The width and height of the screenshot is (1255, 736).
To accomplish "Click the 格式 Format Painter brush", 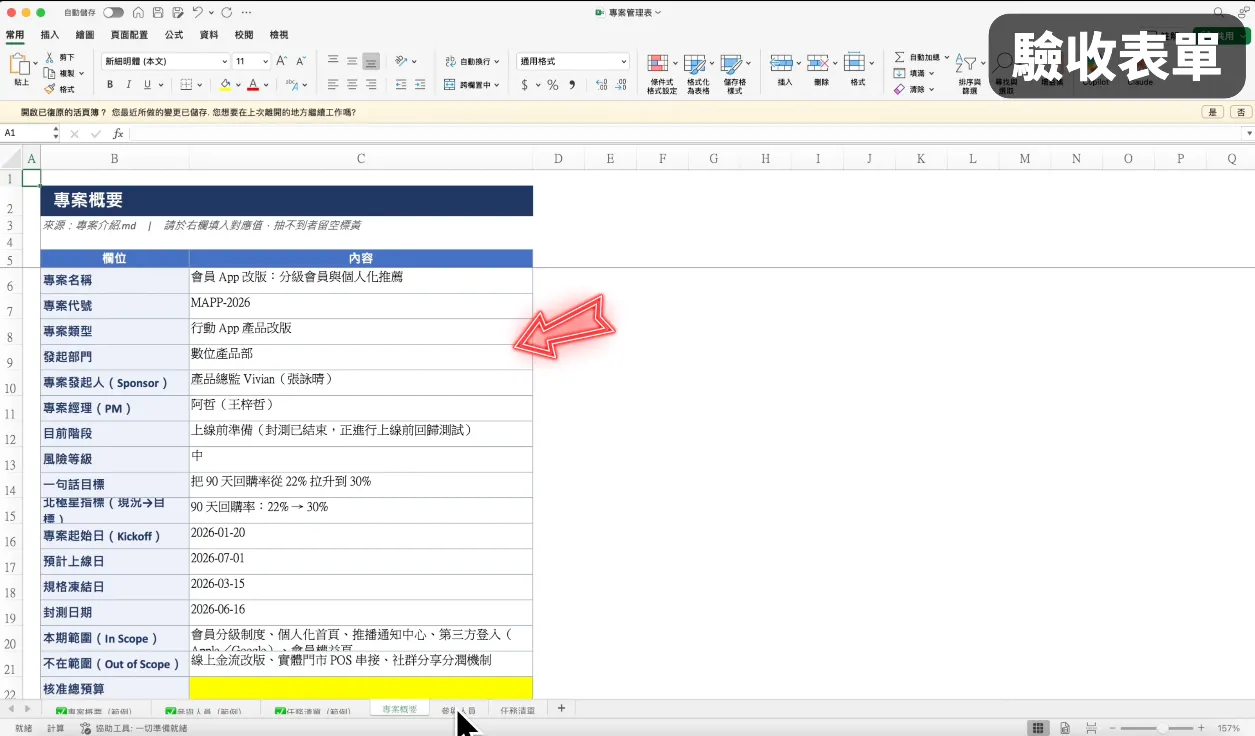I will 50,89.
